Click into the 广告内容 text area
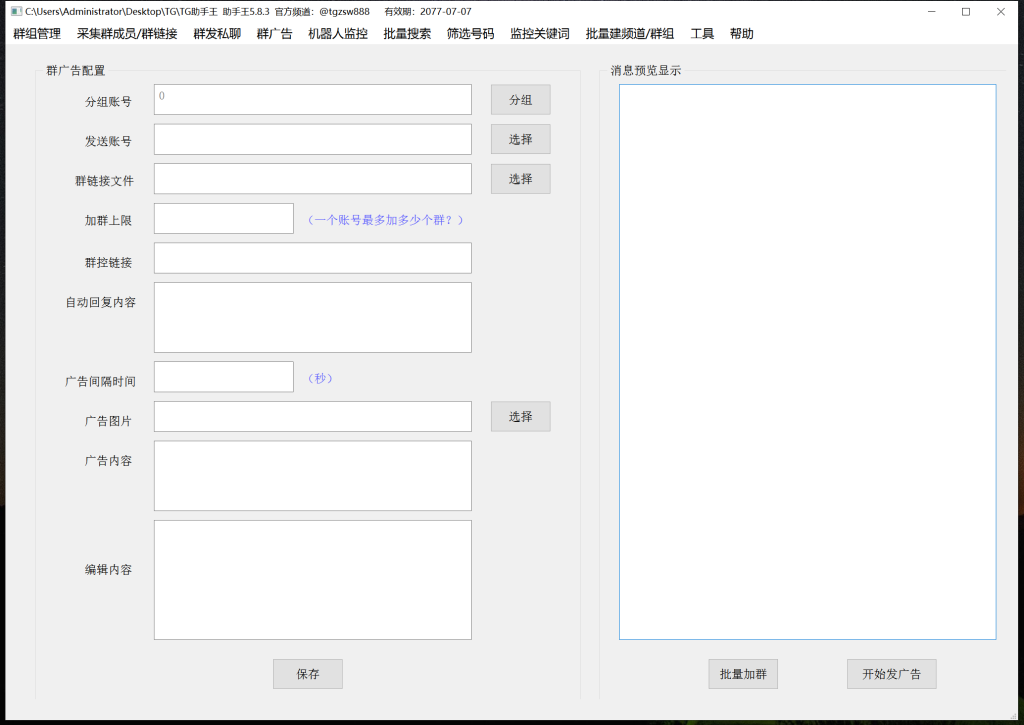The image size is (1024, 725). [x=313, y=475]
